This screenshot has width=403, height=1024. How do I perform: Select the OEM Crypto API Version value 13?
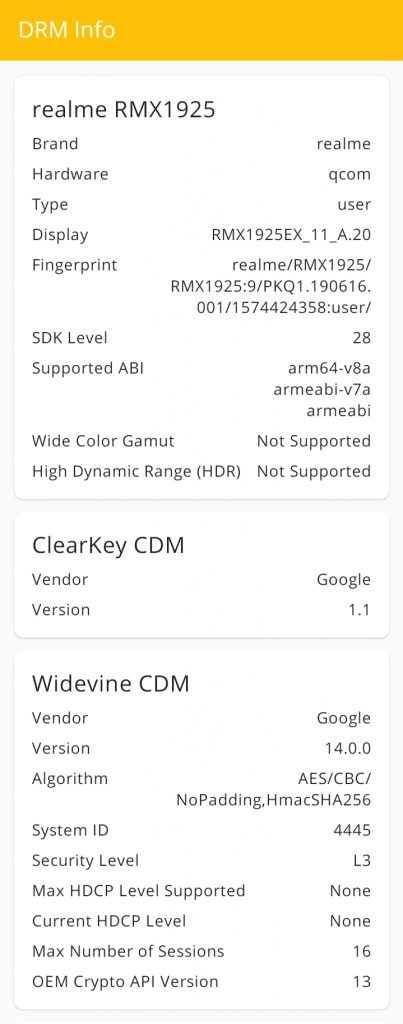(362, 982)
